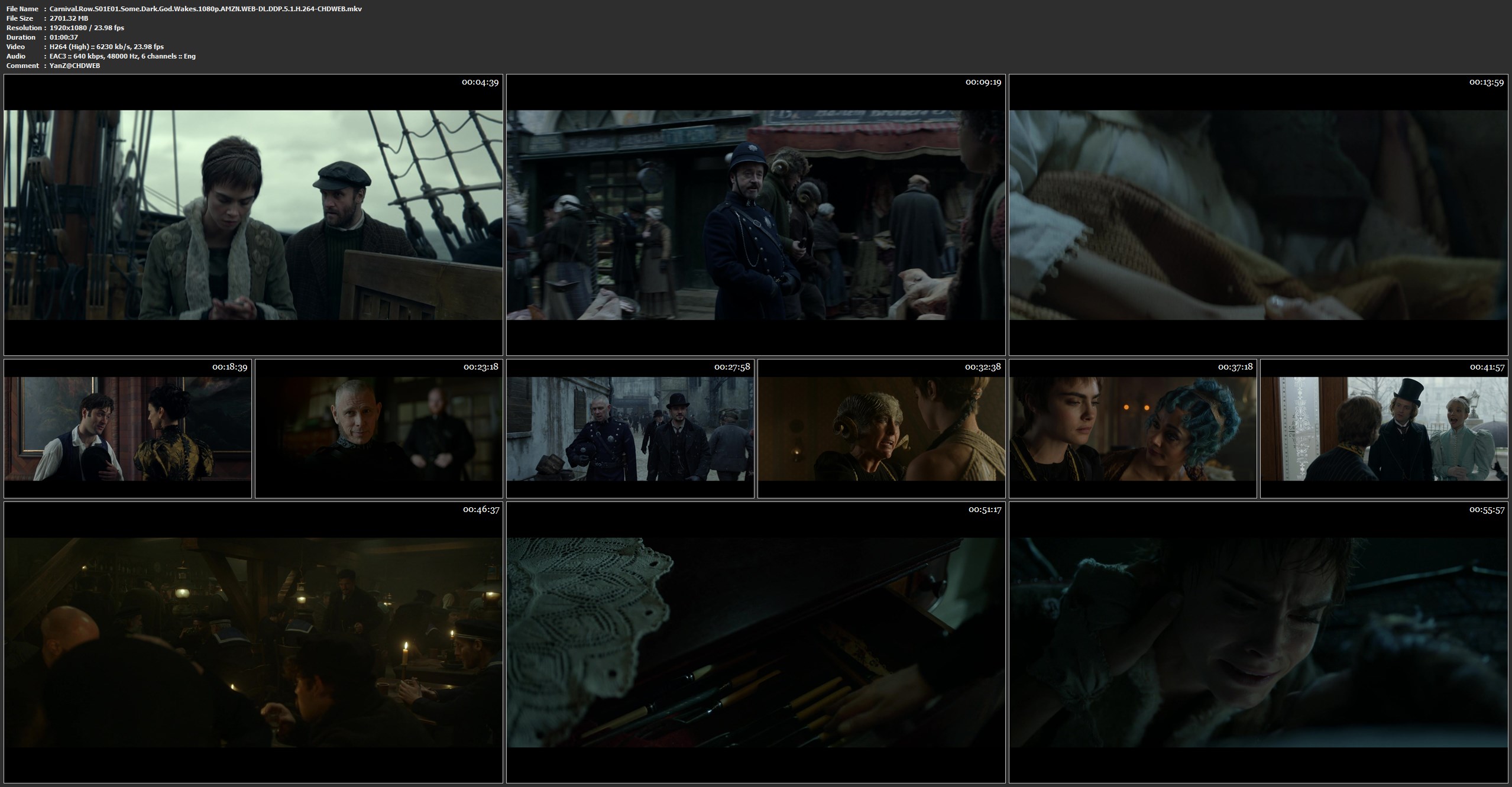
Task: Click the file name Carnival.Row.S01E01 text
Action: coord(206,9)
